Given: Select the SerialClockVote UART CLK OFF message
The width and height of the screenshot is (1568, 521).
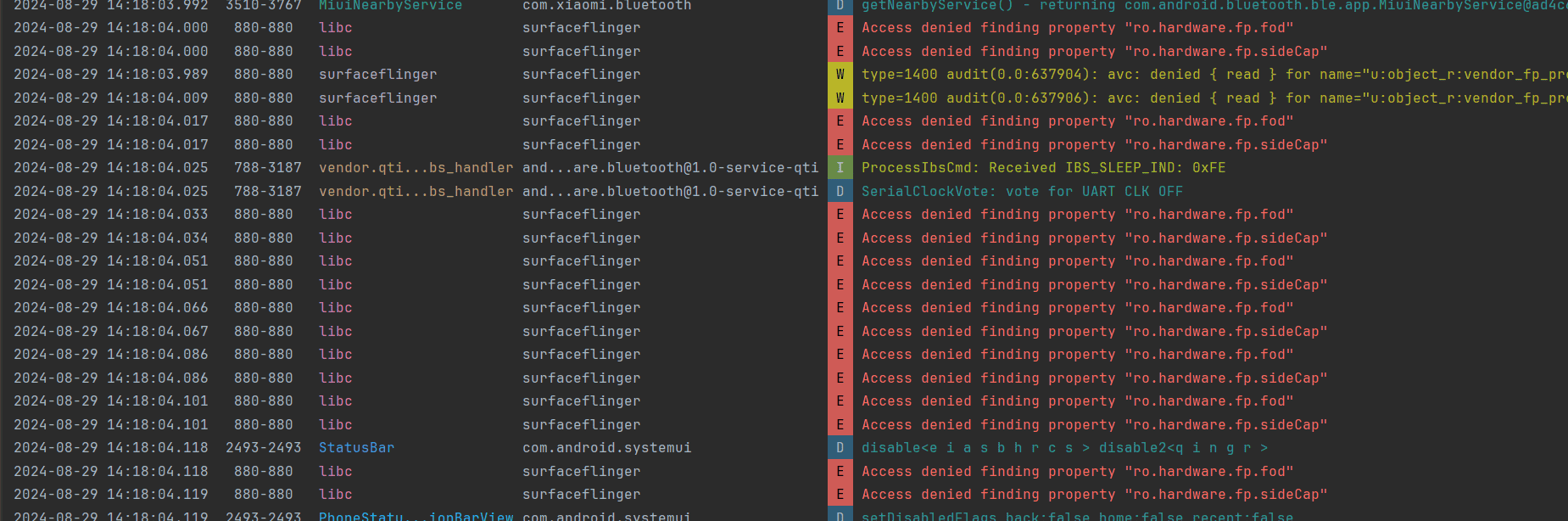Looking at the screenshot, I should (1022, 192).
